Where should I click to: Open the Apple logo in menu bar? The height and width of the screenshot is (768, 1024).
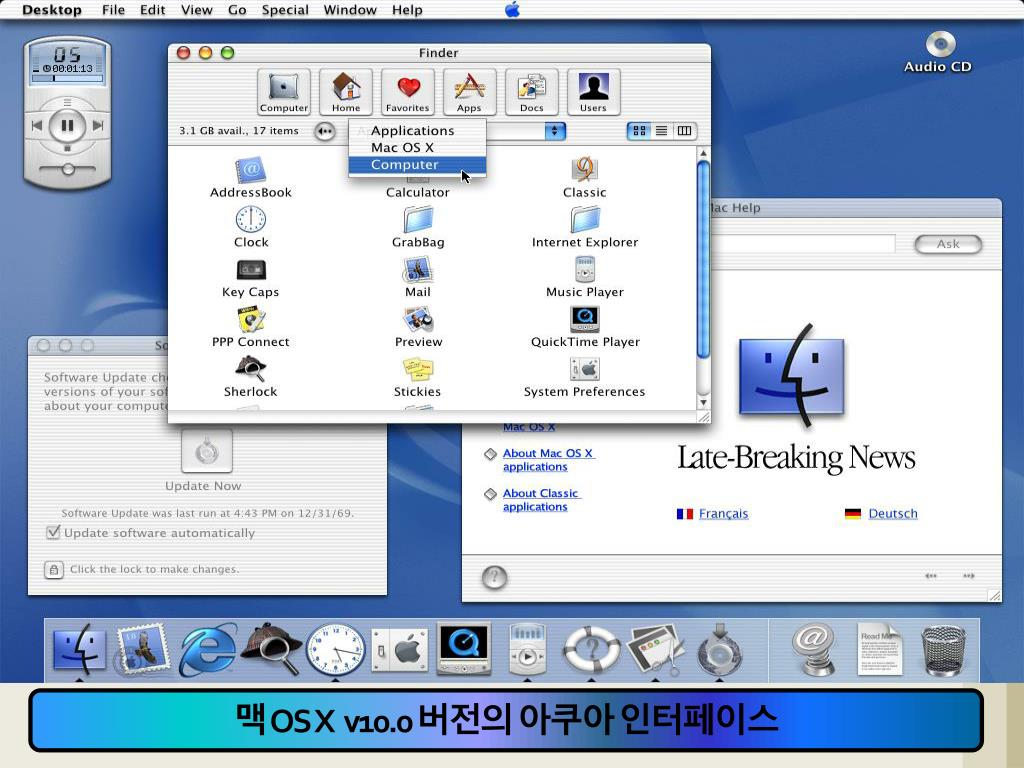tap(513, 9)
